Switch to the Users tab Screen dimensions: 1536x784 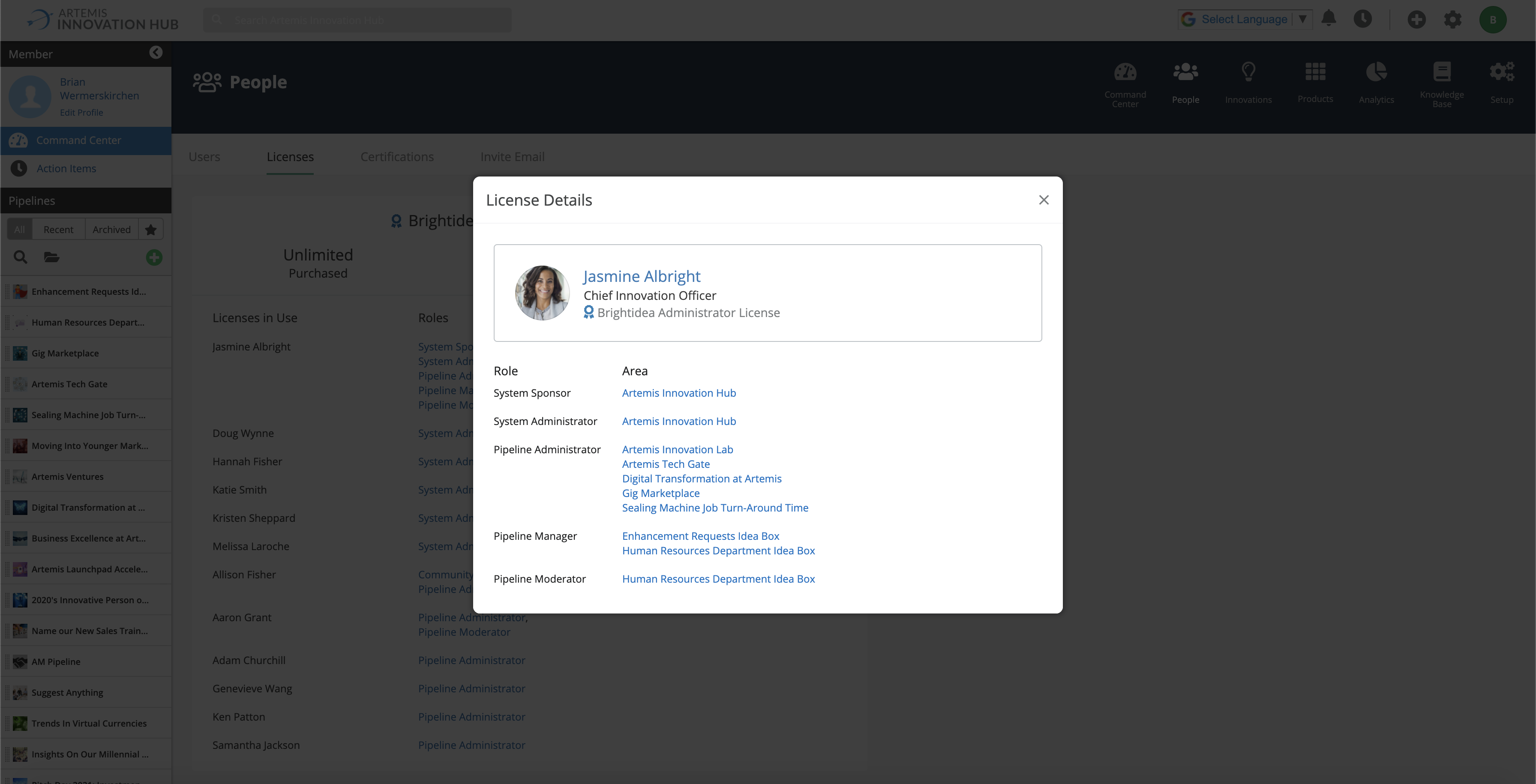204,156
